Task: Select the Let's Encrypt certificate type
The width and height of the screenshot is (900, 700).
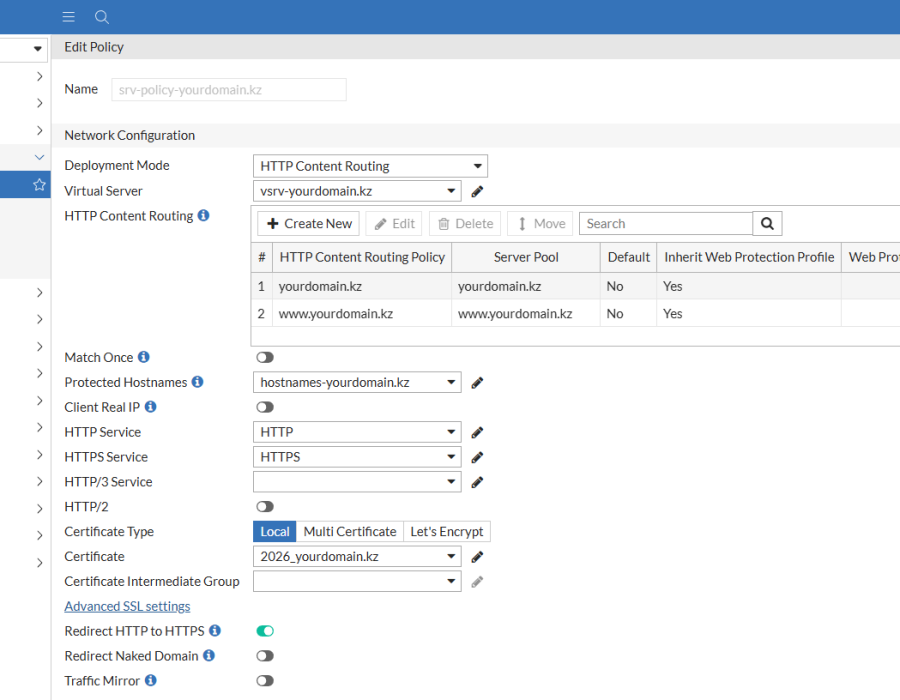Action: click(447, 532)
